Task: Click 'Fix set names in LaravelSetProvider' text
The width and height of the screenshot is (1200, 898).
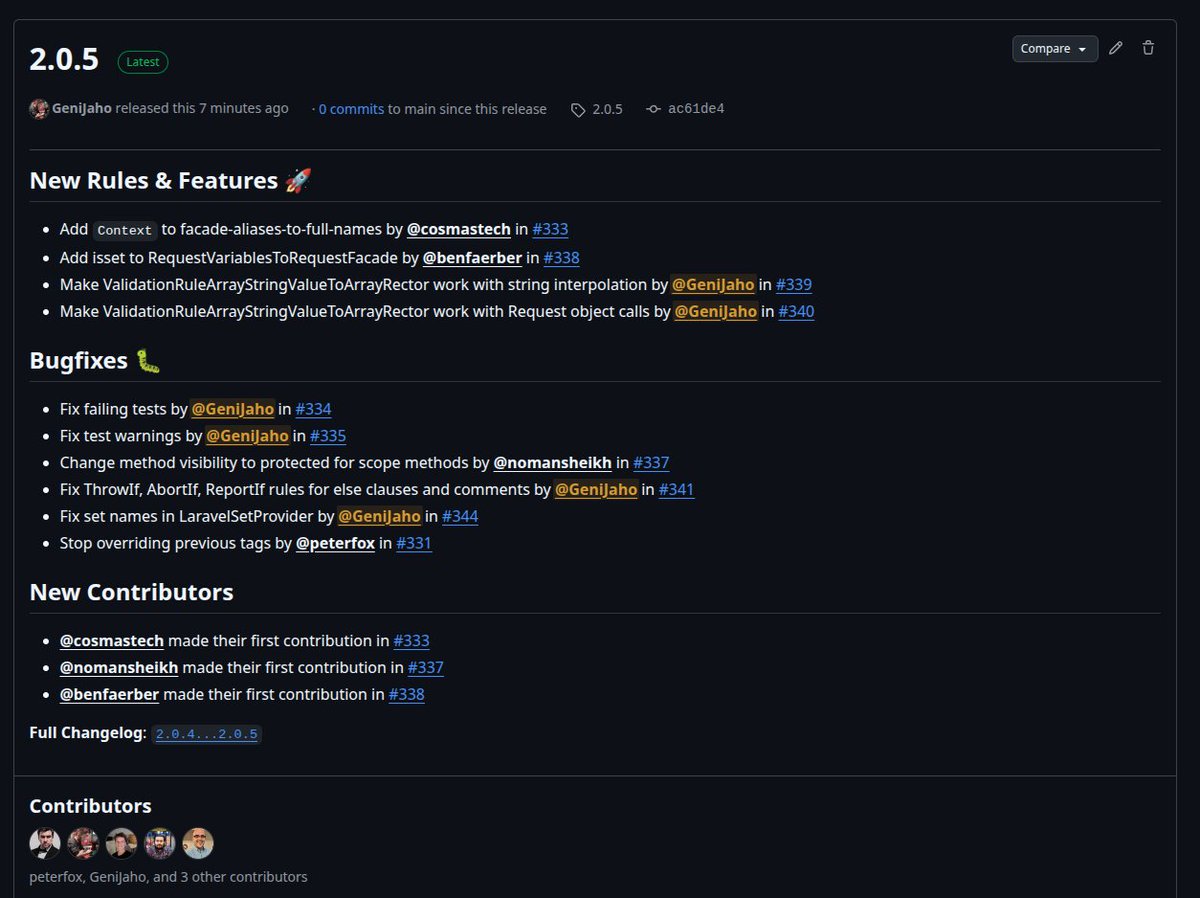Action: tap(186, 516)
